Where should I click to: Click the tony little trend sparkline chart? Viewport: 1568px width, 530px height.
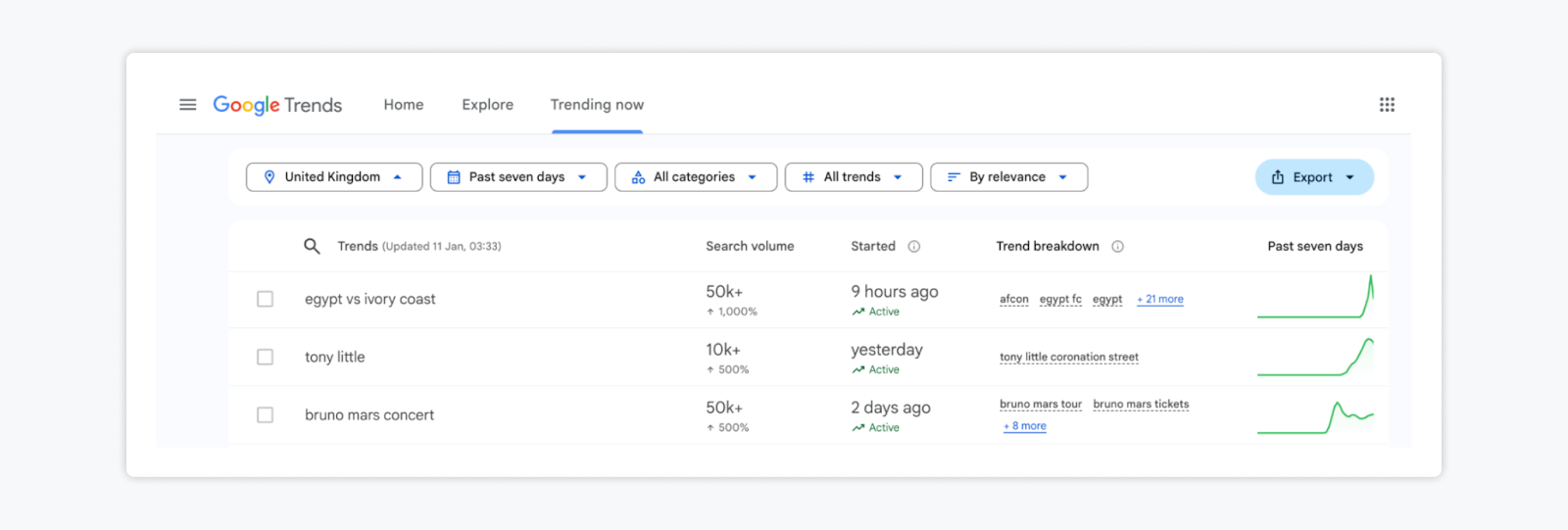[x=1315, y=357]
